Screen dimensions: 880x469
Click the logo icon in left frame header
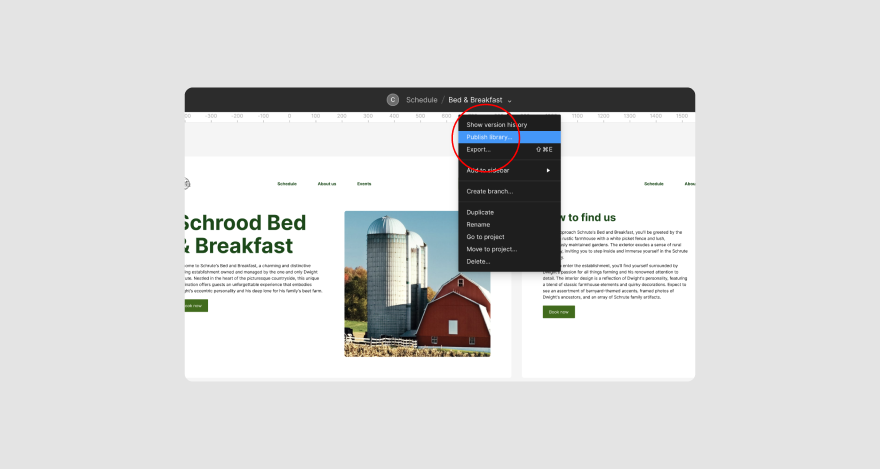pyautogui.click(x=187, y=183)
